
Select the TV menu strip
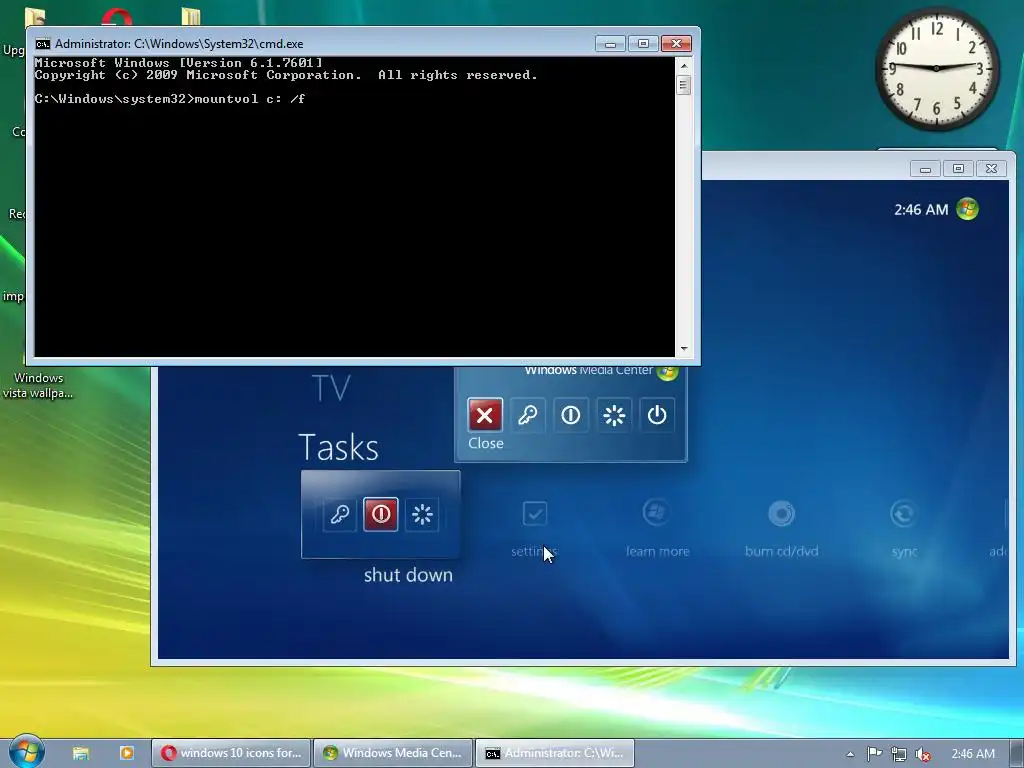tap(331, 388)
